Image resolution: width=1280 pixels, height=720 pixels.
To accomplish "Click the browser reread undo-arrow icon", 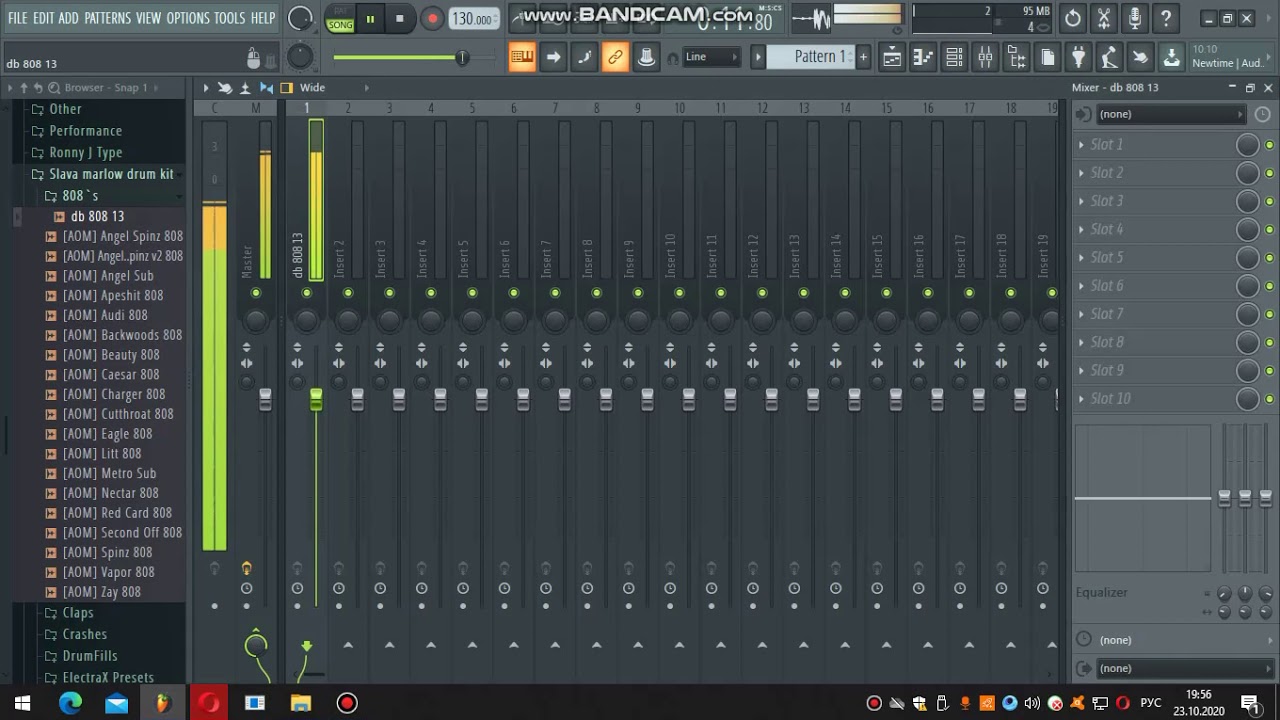I will pos(38,88).
